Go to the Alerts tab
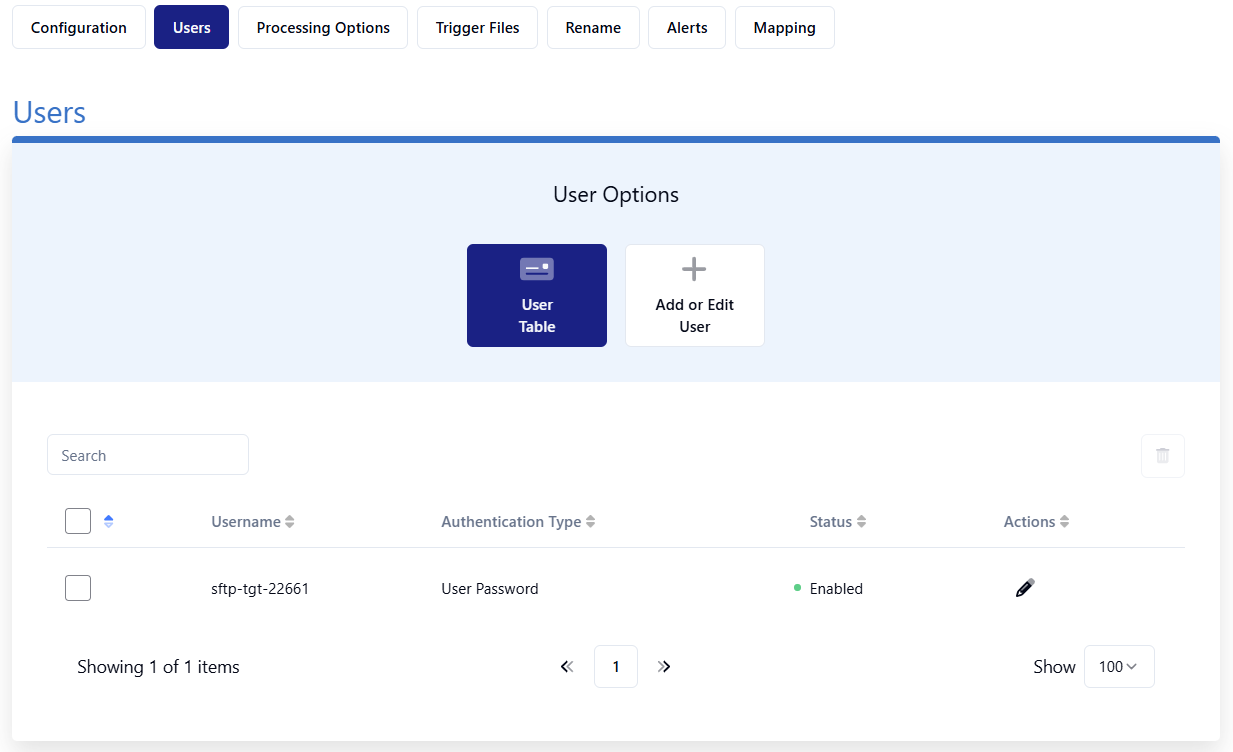The width and height of the screenshot is (1233, 752). coord(687,28)
